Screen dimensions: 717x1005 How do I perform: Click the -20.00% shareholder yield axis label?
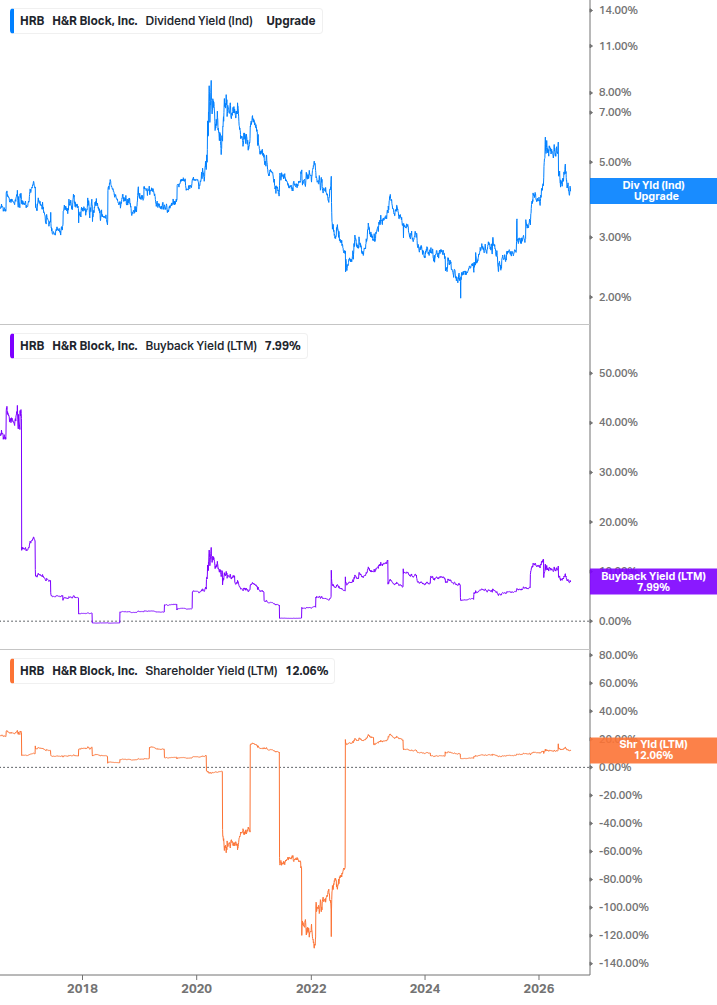pyautogui.click(x=620, y=795)
